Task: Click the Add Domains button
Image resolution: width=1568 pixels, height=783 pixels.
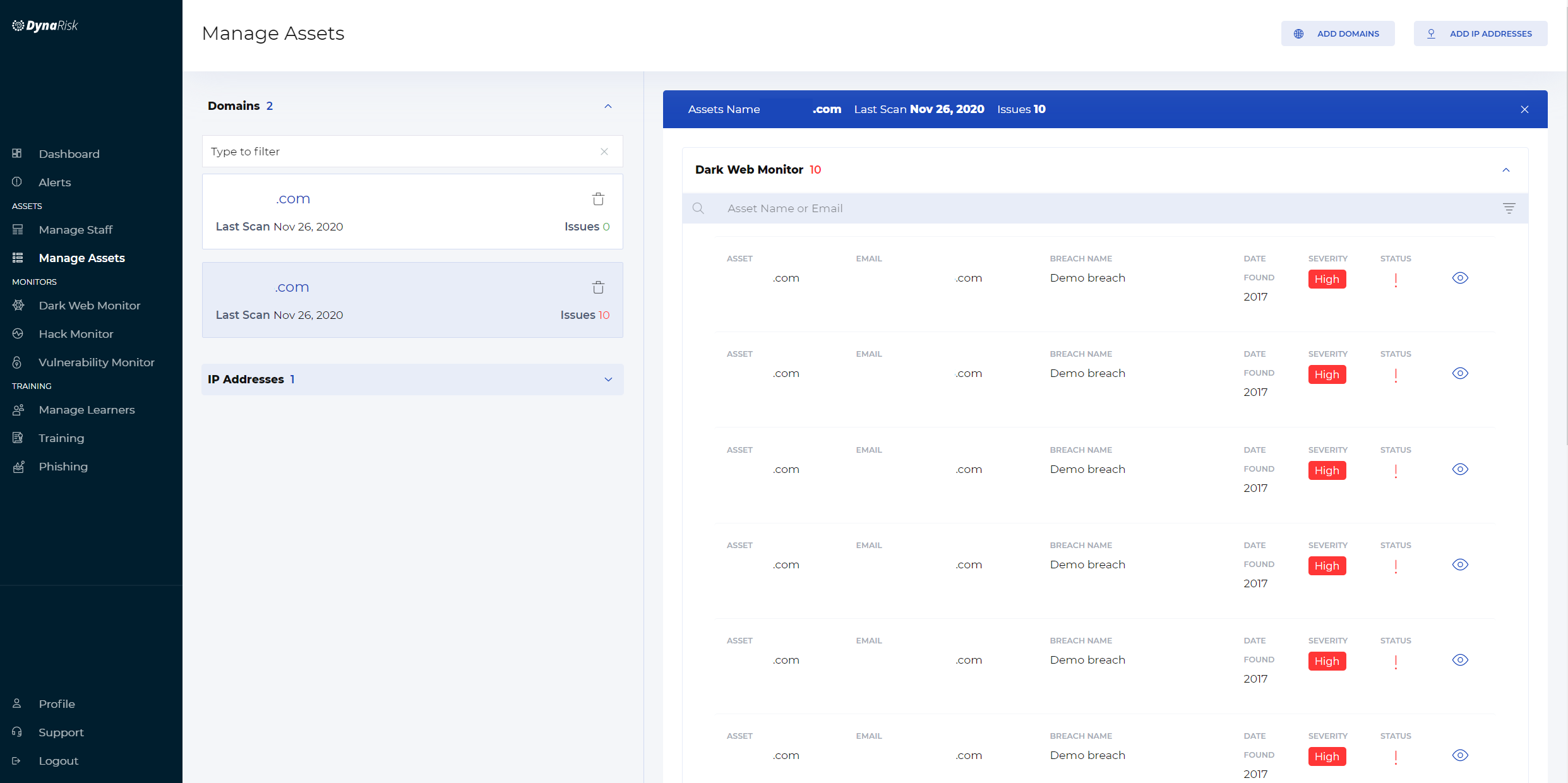Action: coord(1338,33)
